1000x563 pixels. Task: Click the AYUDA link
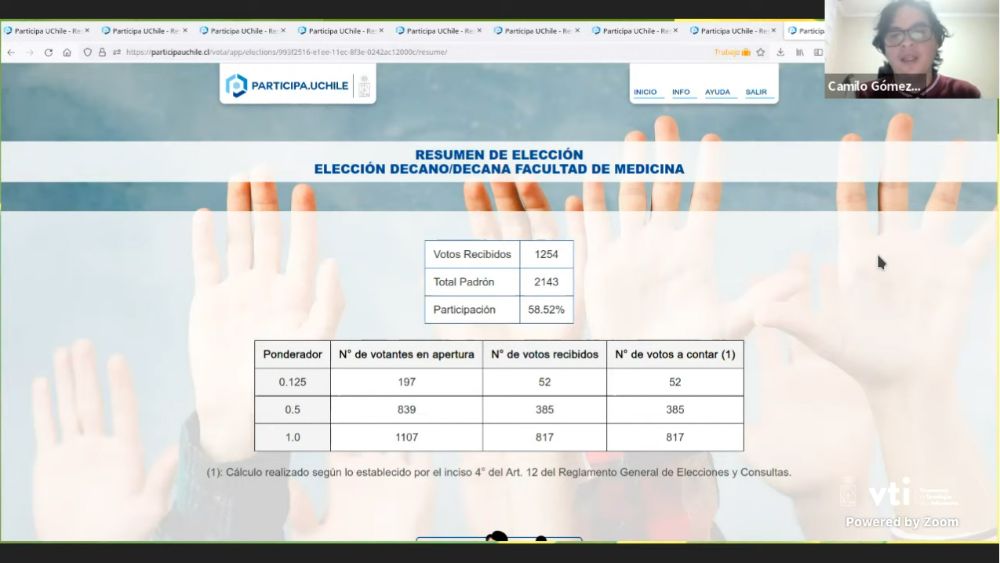pyautogui.click(x=717, y=92)
